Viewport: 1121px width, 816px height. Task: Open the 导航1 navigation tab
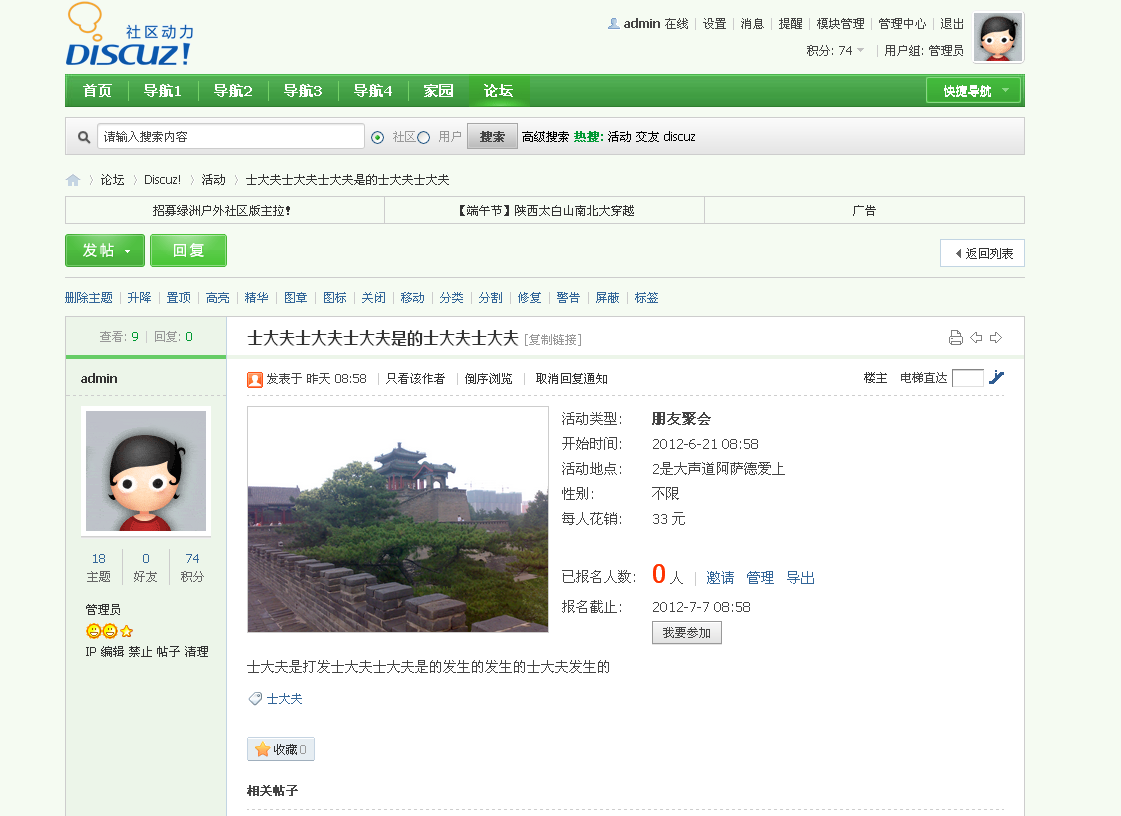point(162,91)
